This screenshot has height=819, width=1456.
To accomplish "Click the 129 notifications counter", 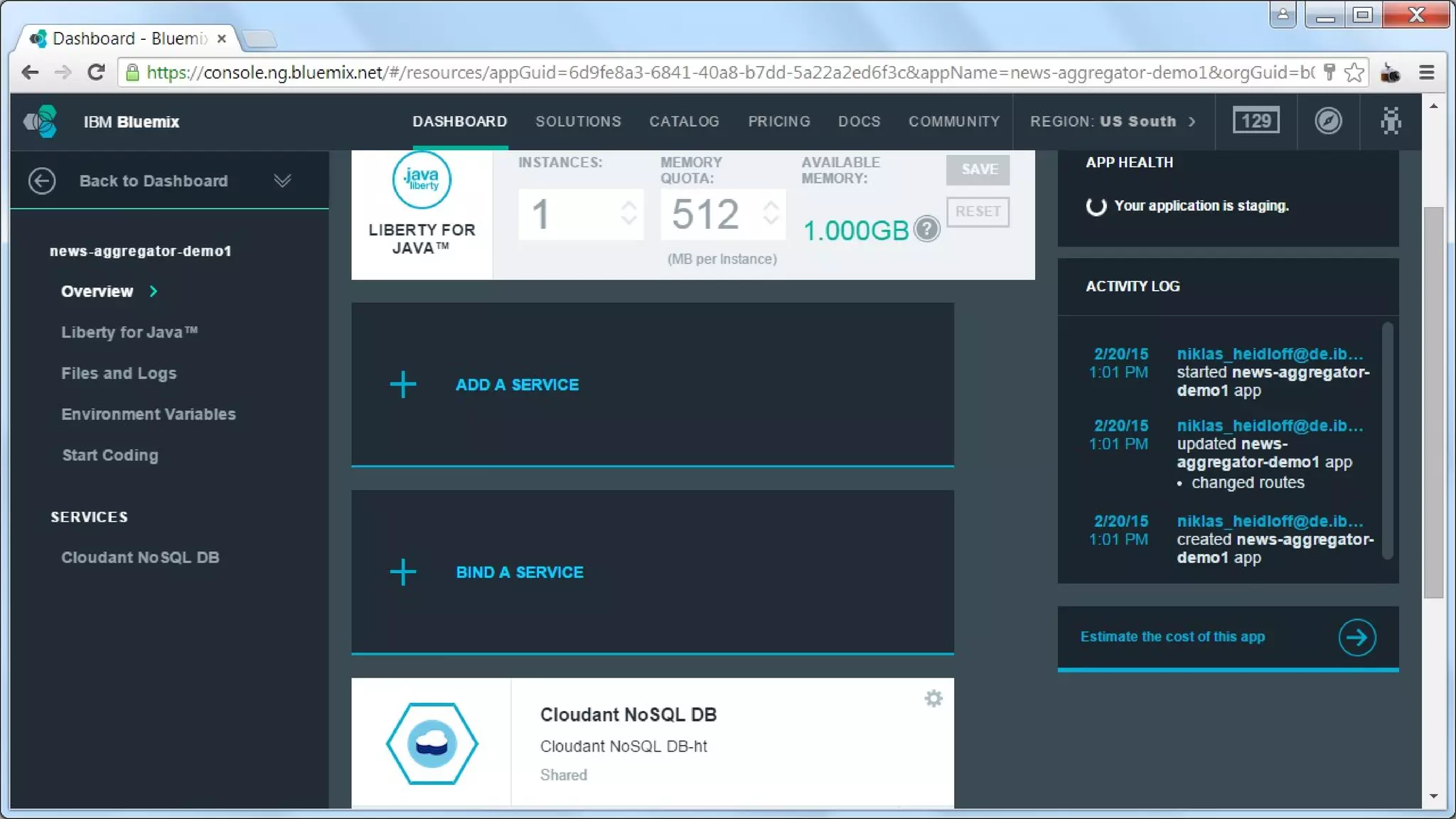I will 1256,121.
